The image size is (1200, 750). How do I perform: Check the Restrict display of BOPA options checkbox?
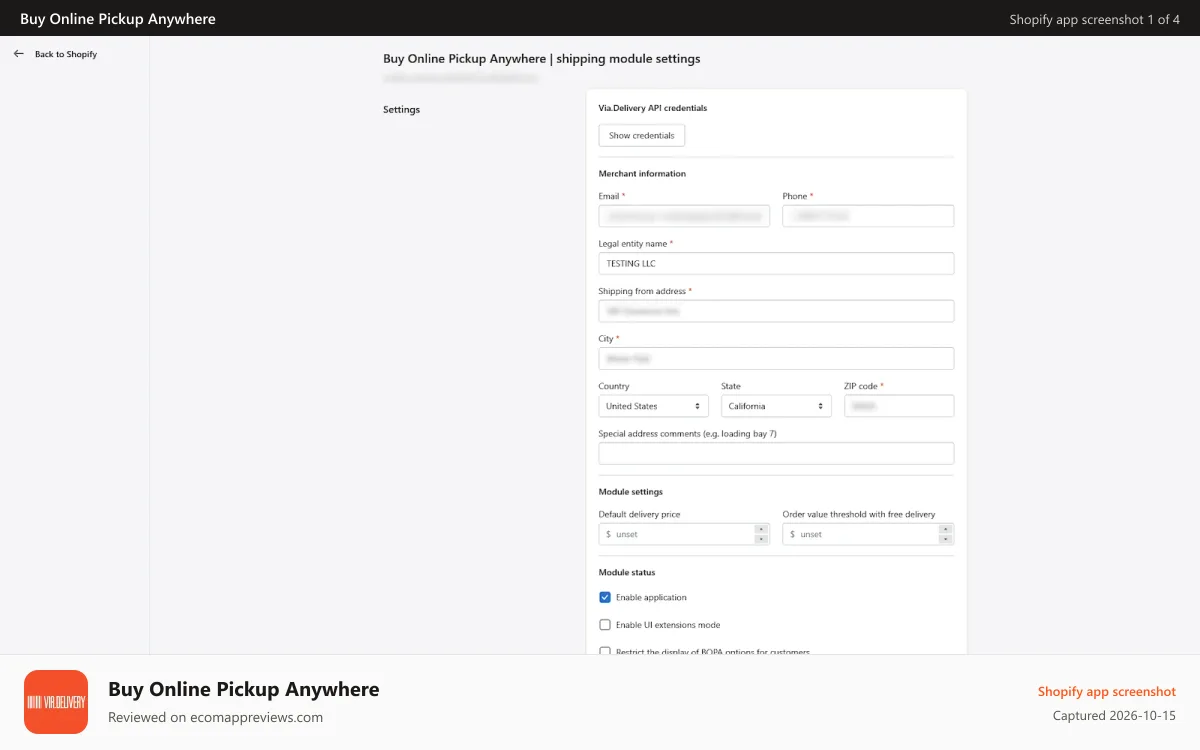click(605, 651)
